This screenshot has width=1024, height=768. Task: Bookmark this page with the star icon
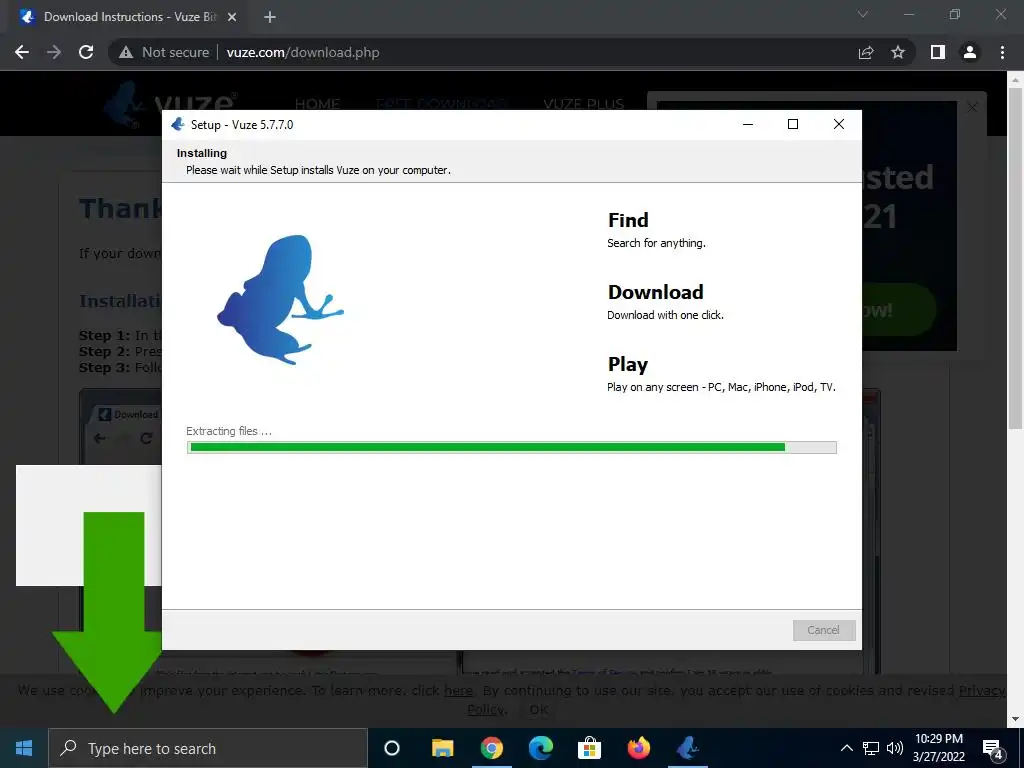pyautogui.click(x=898, y=52)
